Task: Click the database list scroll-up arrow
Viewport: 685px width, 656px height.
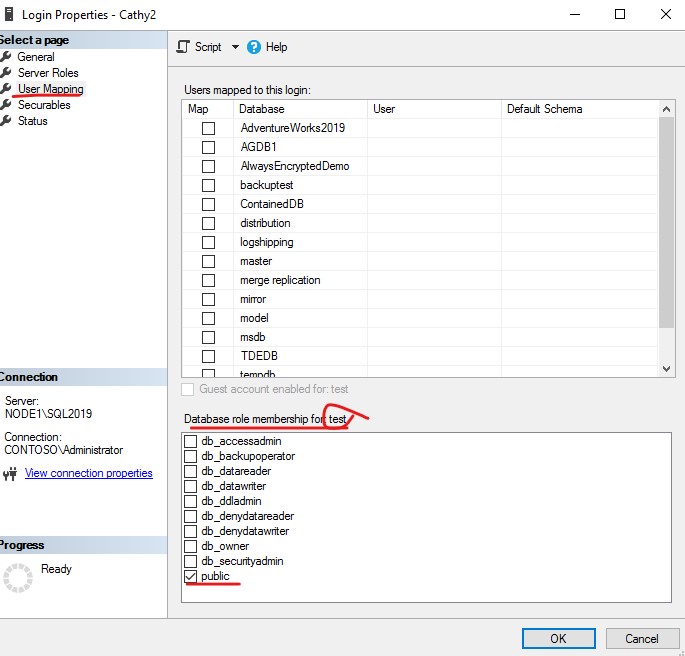Action: point(666,109)
